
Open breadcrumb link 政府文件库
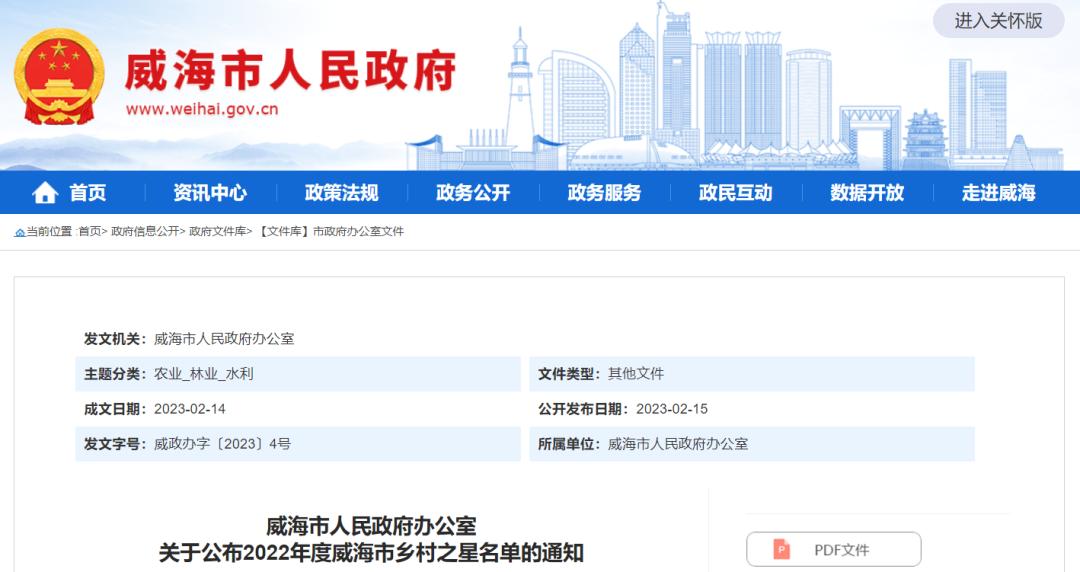[x=218, y=232]
